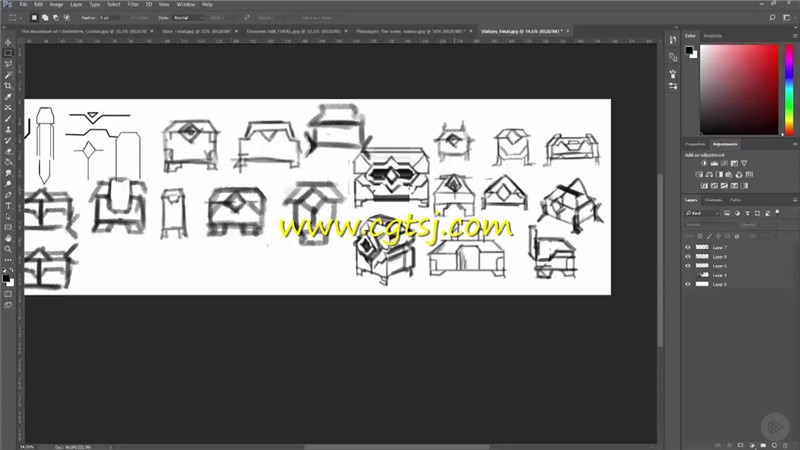The height and width of the screenshot is (450, 800).
Task: Add a Brightness/Contrast adjustment
Action: pos(704,163)
